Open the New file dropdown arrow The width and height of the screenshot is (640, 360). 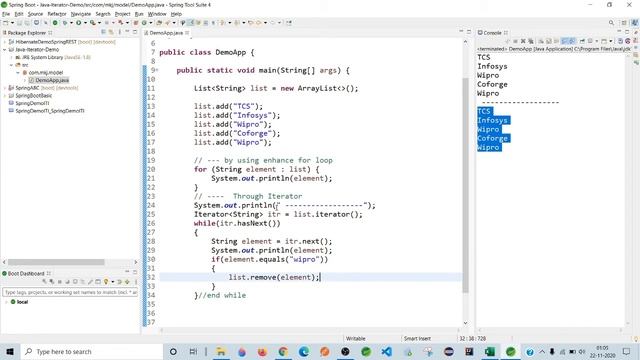point(12,23)
